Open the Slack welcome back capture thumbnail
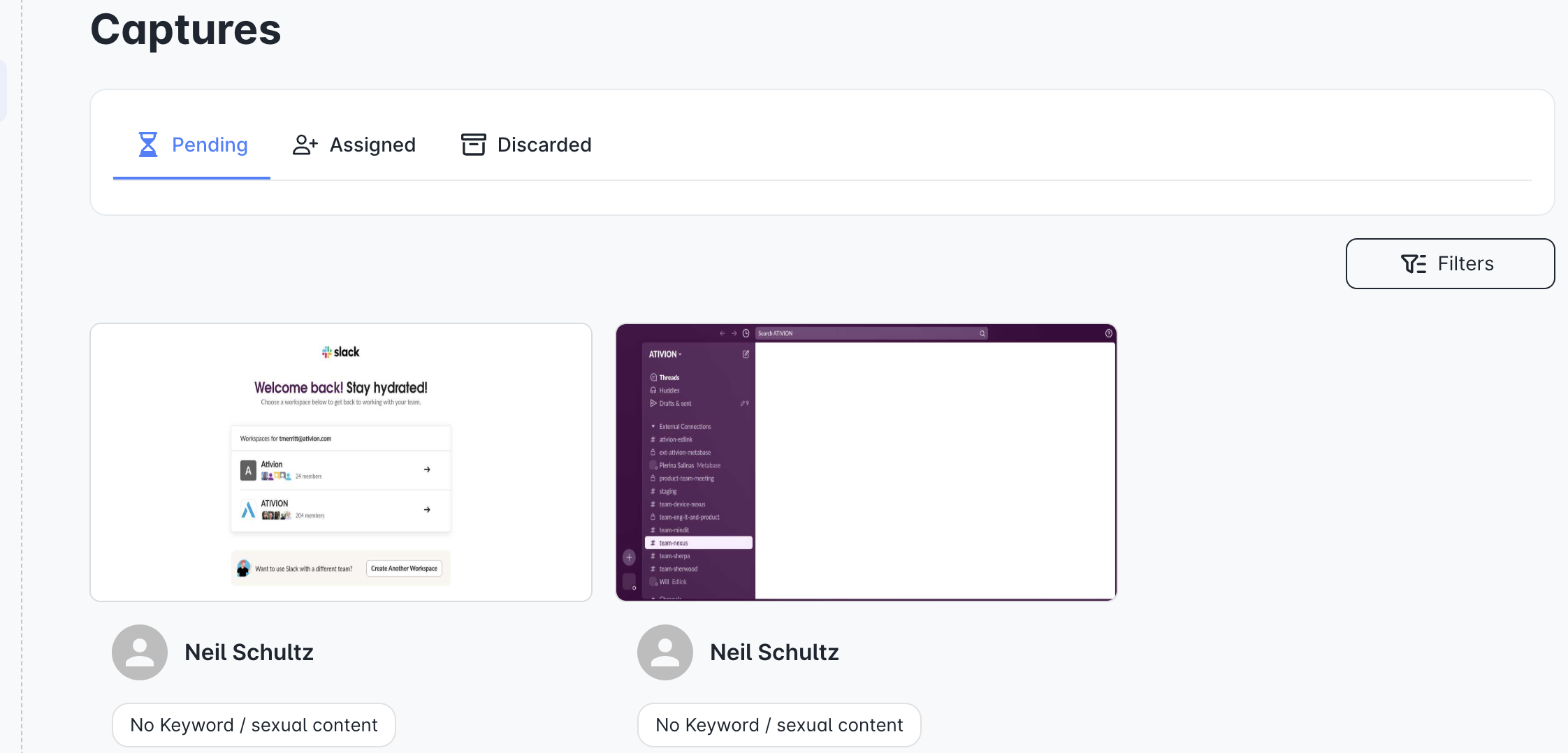This screenshot has width=1568, height=753. 341,462
